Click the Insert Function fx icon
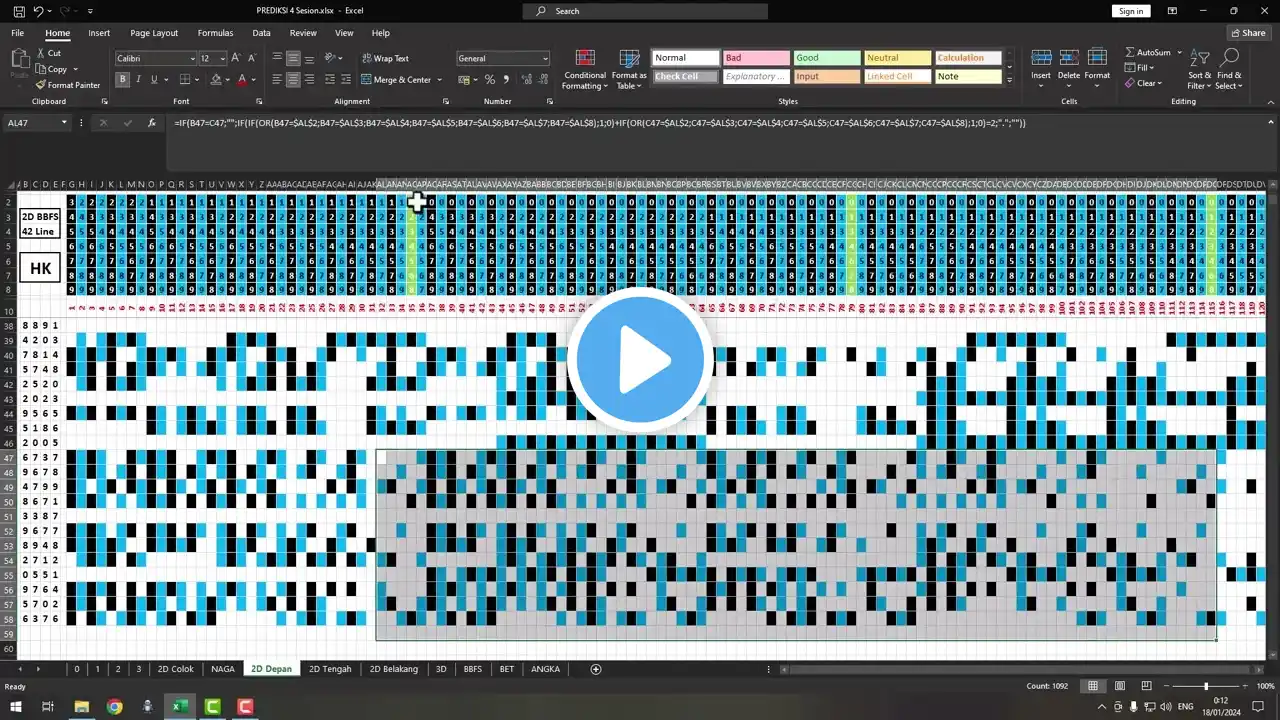Image resolution: width=1280 pixels, height=720 pixels. point(152,123)
